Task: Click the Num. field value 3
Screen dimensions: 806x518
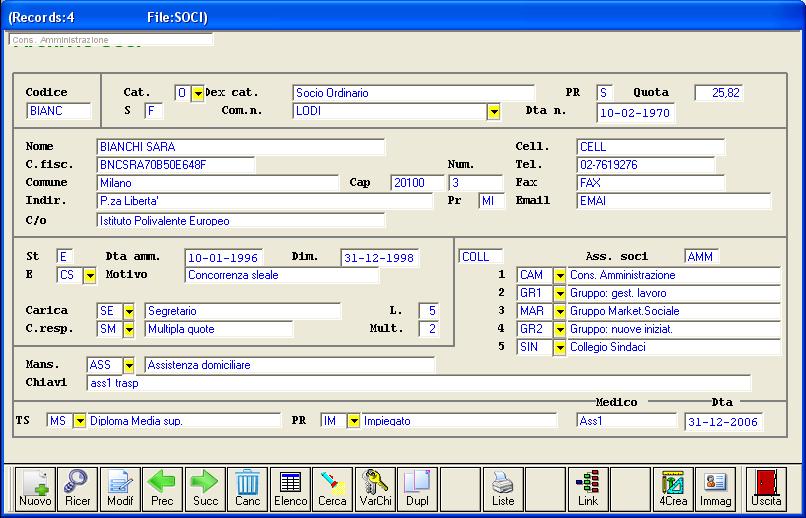Action: click(x=475, y=183)
